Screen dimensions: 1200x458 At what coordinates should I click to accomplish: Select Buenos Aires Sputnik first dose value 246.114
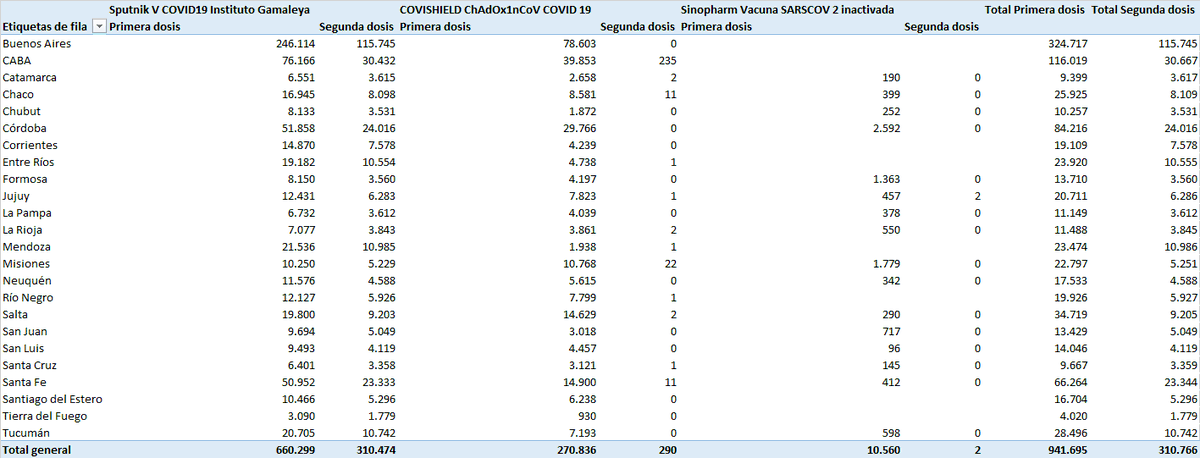pyautogui.click(x=295, y=44)
